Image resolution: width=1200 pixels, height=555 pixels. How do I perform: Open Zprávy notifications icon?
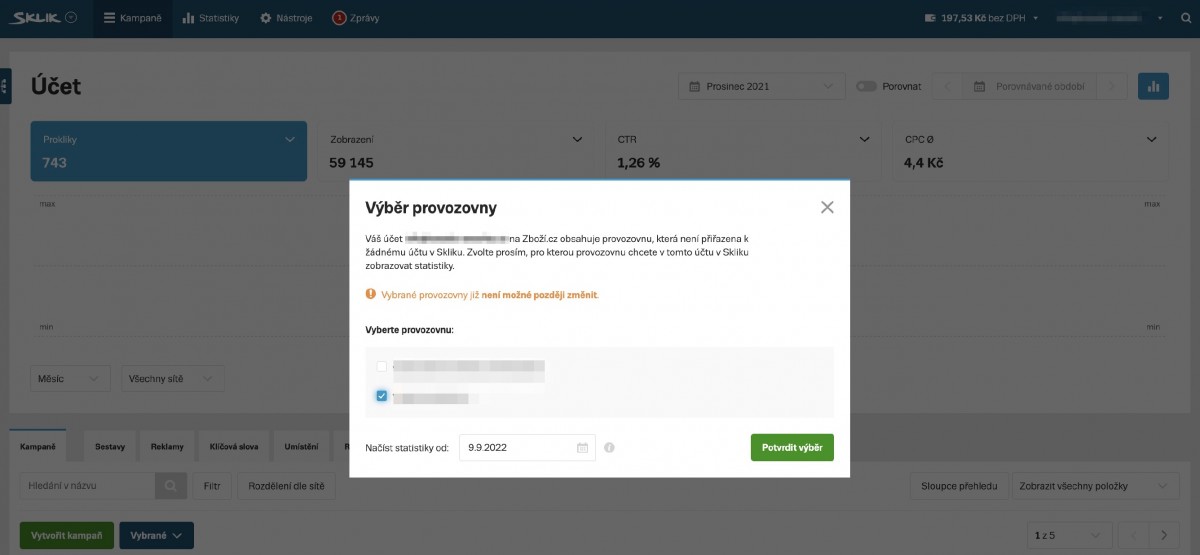click(339, 18)
